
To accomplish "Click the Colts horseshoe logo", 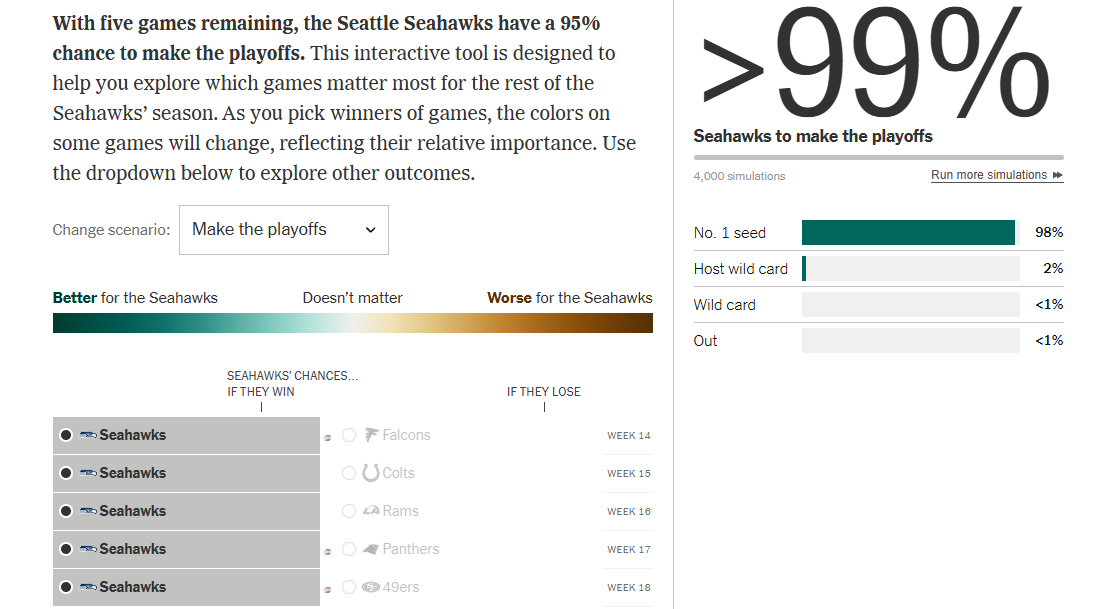I will tap(371, 473).
